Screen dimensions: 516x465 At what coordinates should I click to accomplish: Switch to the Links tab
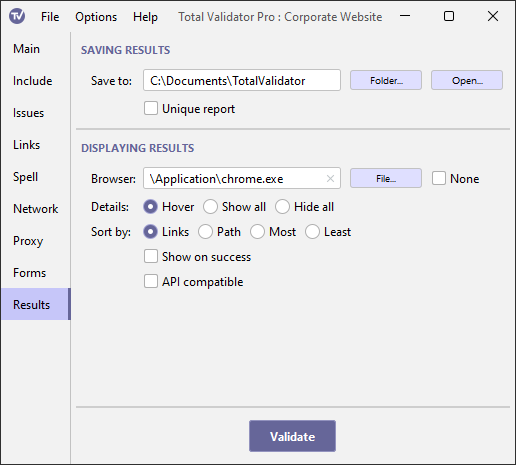pos(35,145)
